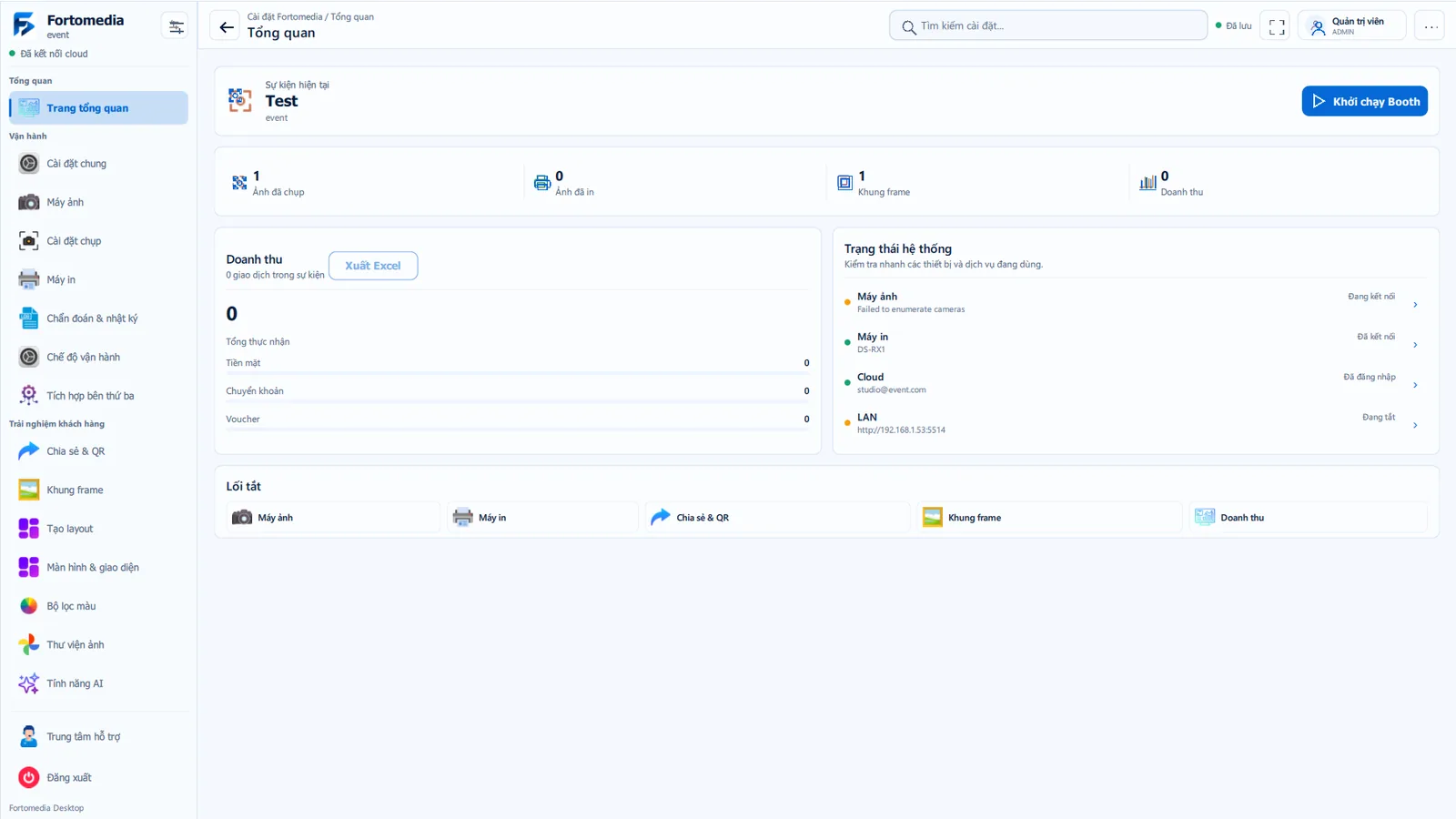The height and width of the screenshot is (819, 1456).
Task: Click the Cloud account studio@event.com text
Action: (x=891, y=390)
